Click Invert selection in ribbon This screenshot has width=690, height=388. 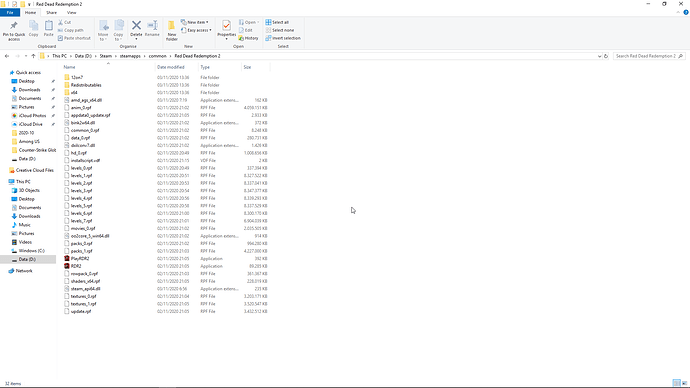click(283, 38)
